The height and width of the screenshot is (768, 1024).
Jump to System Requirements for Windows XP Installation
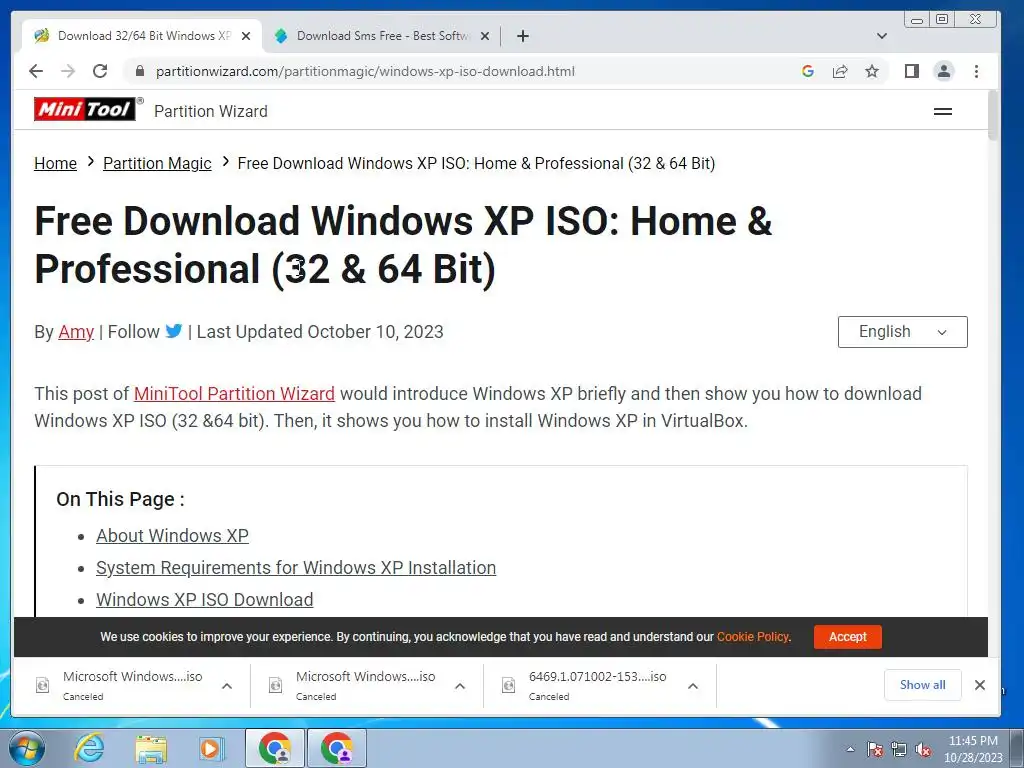coord(296,568)
